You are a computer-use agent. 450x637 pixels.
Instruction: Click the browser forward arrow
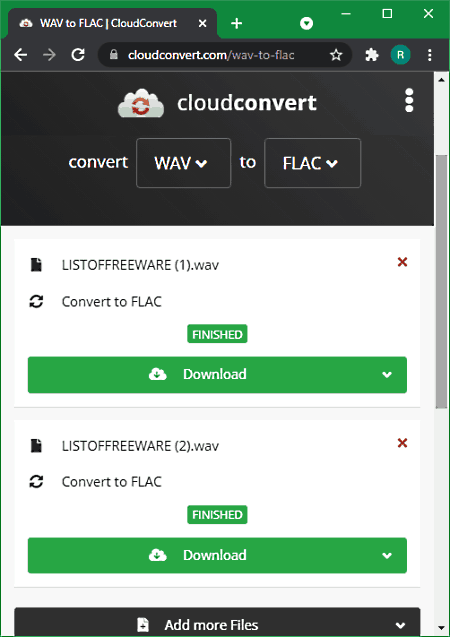[x=49, y=55]
